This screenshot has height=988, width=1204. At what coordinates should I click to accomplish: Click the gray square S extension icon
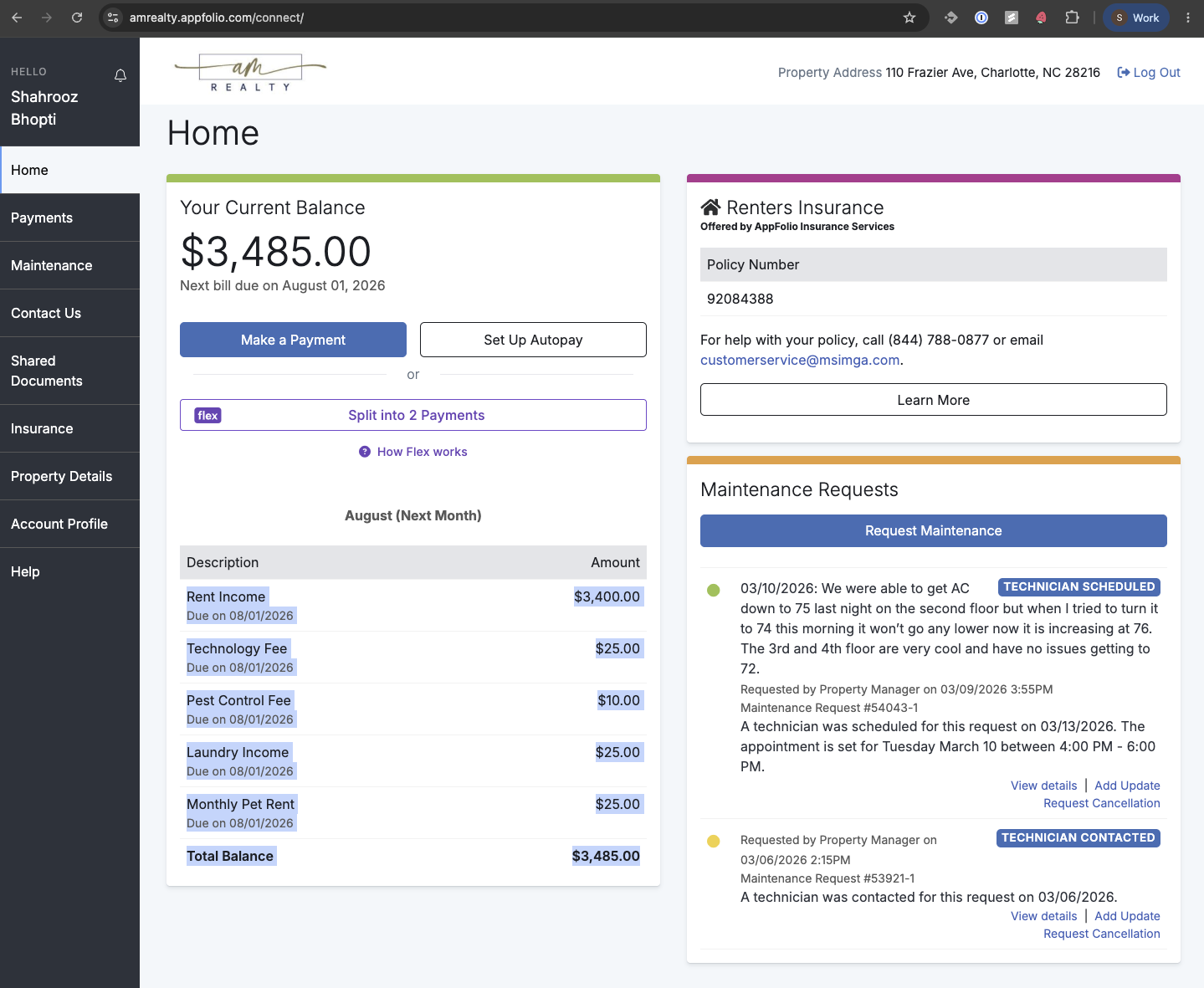(x=1012, y=18)
